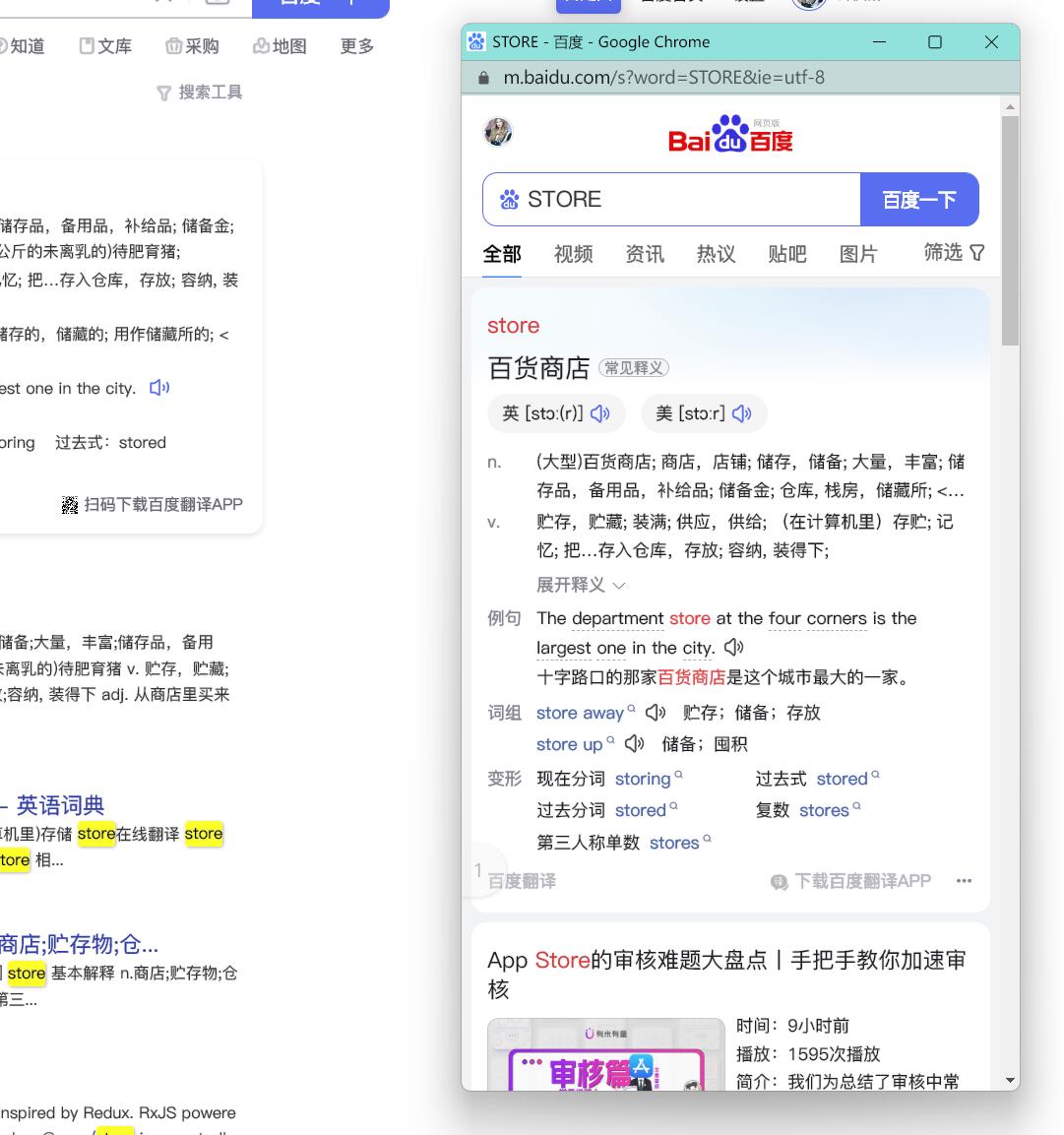Click the user avatar in mobile Baidu

click(499, 131)
